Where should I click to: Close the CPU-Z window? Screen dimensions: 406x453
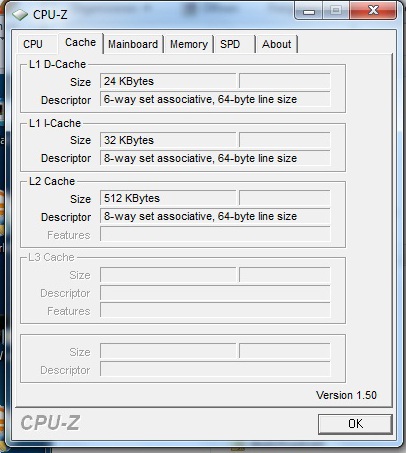[x=373, y=11]
